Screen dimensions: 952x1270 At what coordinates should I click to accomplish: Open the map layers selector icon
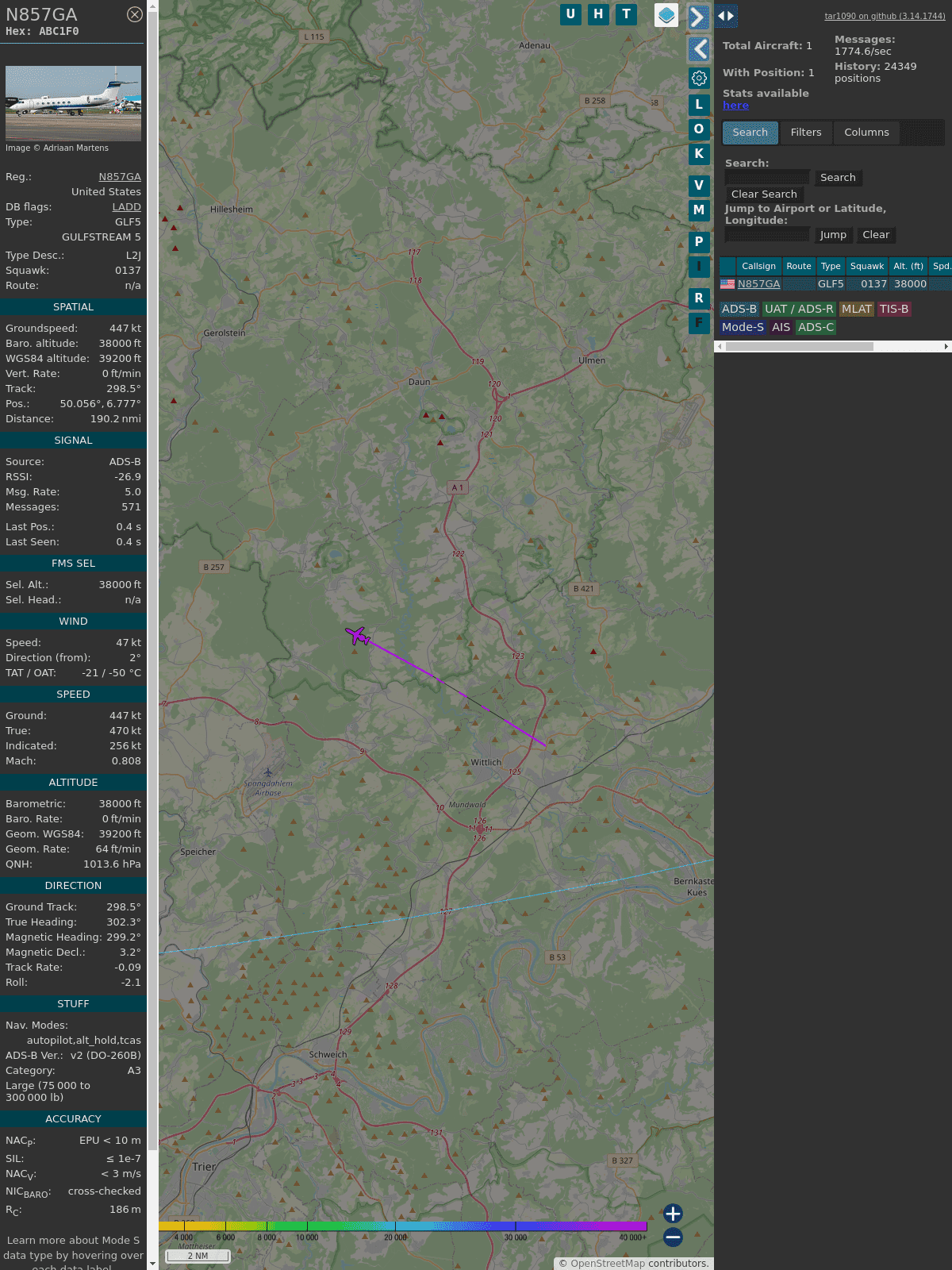666,15
